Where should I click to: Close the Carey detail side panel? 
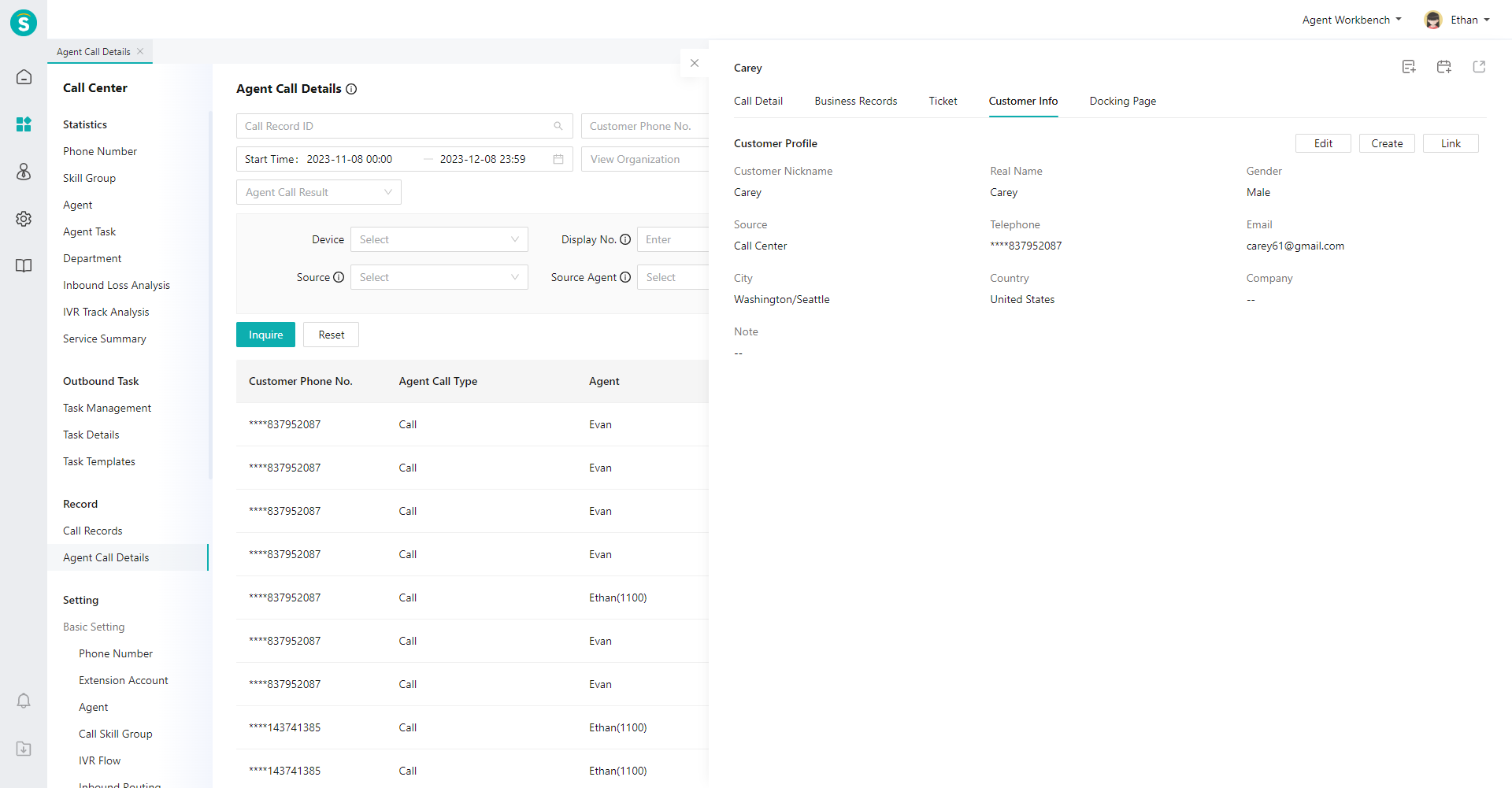(695, 63)
